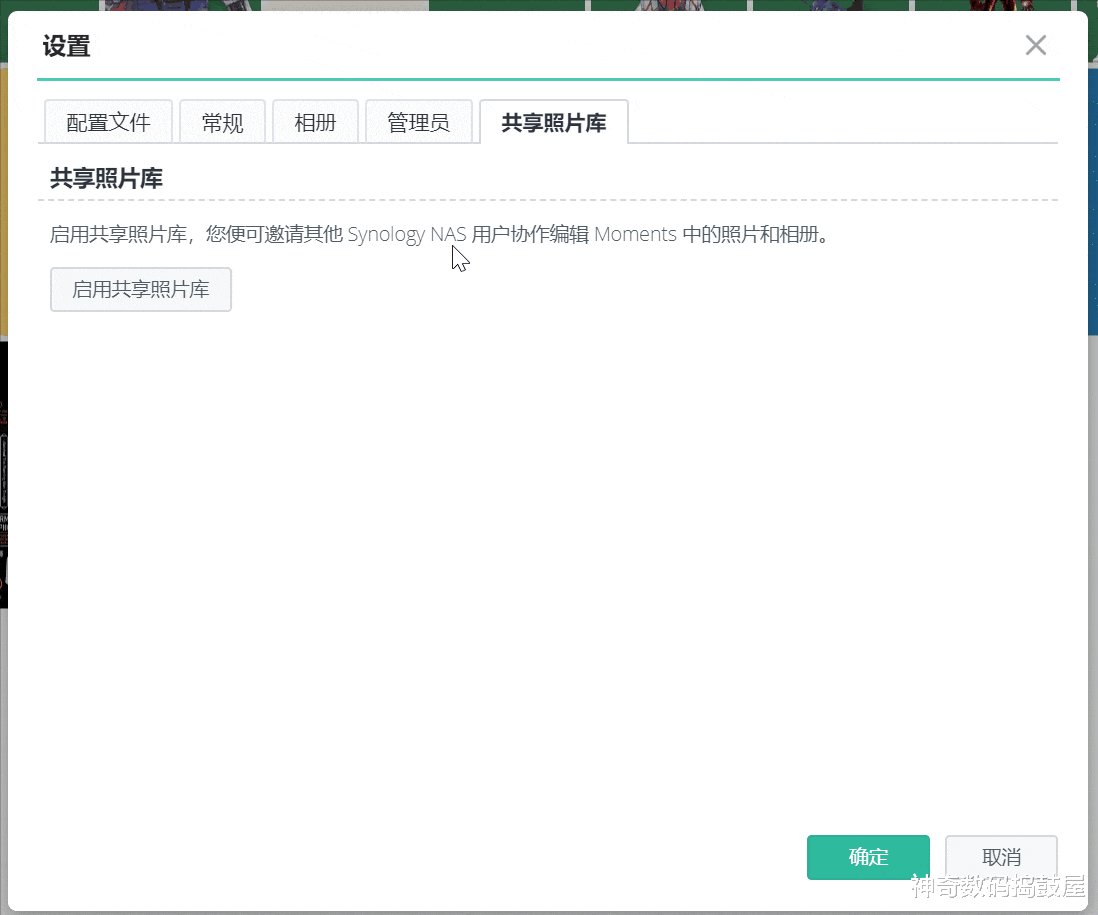Image resolution: width=1098 pixels, height=915 pixels.
Task: Click the blue background panel on the right edge
Action: tap(1091, 200)
